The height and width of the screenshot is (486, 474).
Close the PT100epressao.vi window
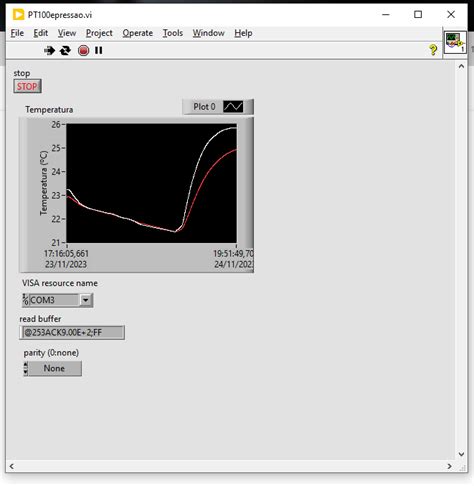tap(451, 14)
